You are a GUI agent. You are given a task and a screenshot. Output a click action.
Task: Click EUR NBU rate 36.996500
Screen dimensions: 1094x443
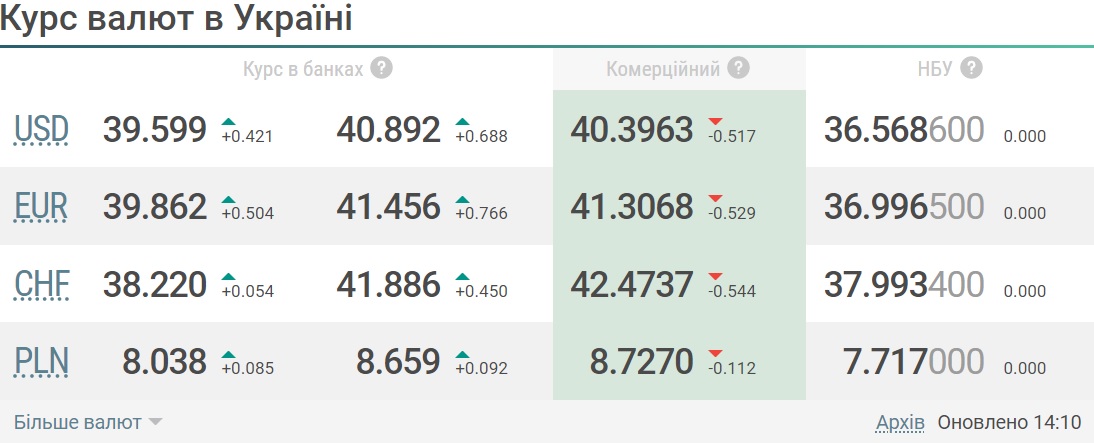(904, 206)
